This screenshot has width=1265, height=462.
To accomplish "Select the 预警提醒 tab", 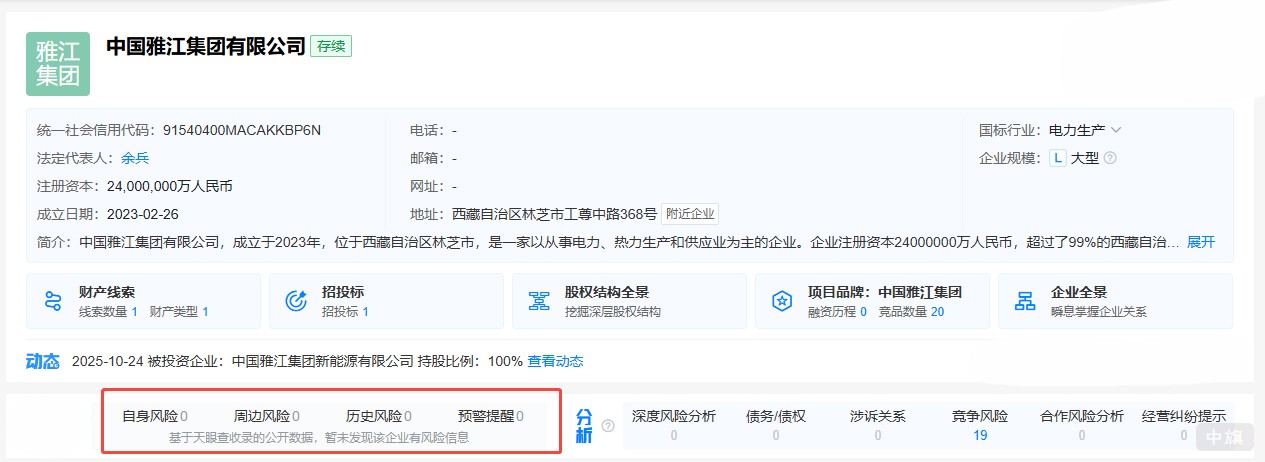I will point(491,416).
